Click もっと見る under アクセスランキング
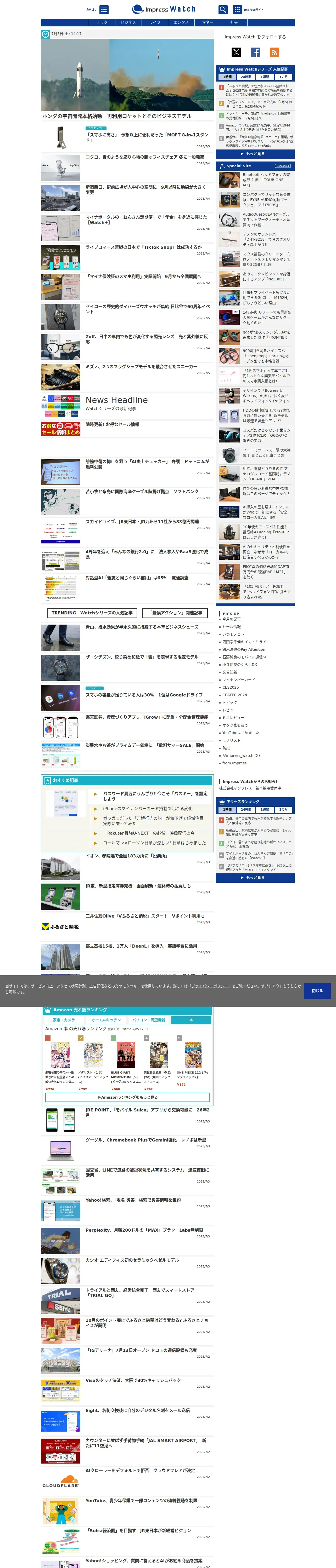 pos(255,878)
